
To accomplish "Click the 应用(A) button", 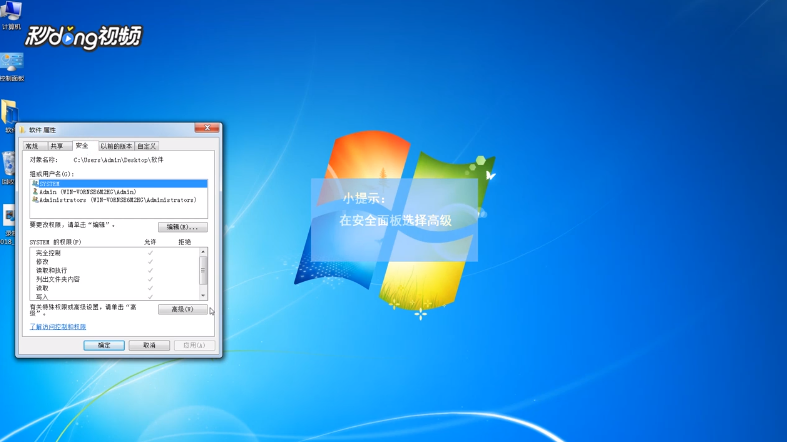I will point(194,345).
